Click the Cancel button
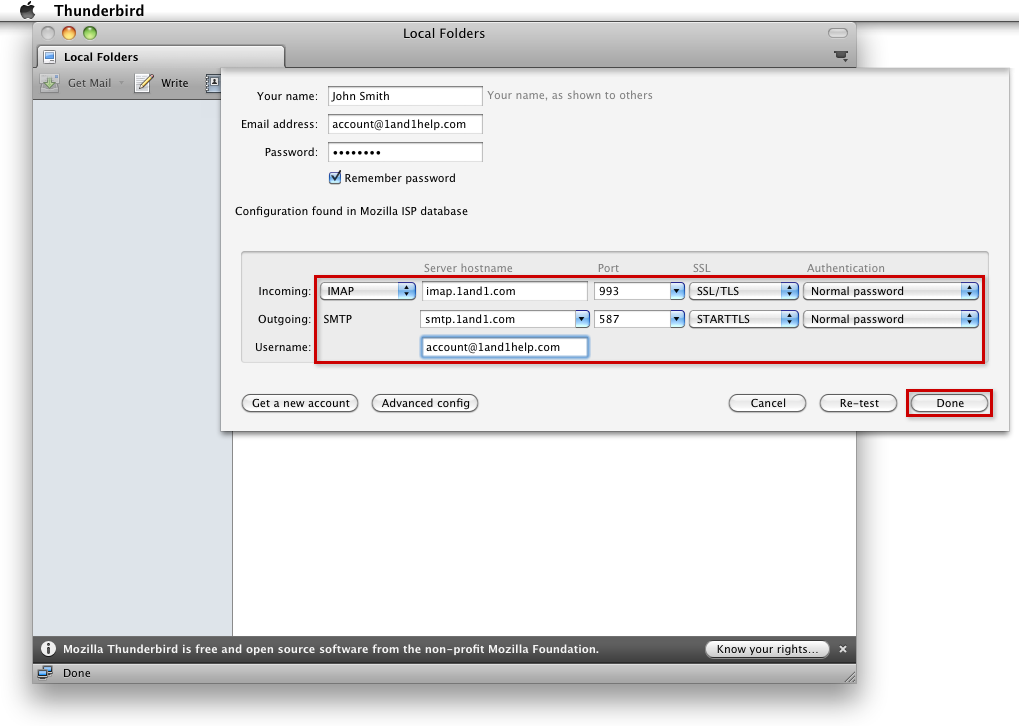This screenshot has width=1019, height=726. point(767,403)
